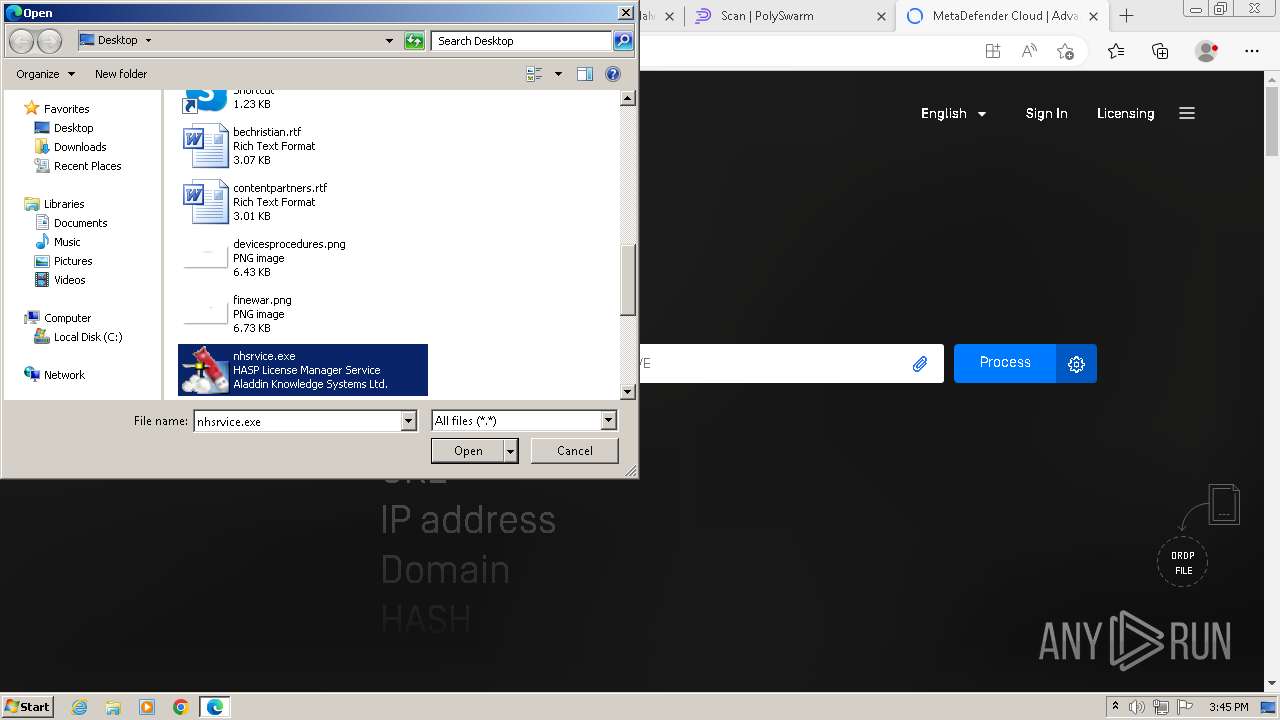The width and height of the screenshot is (1280, 720).
Task: Click the File name input field
Action: pyautogui.click(x=297, y=421)
